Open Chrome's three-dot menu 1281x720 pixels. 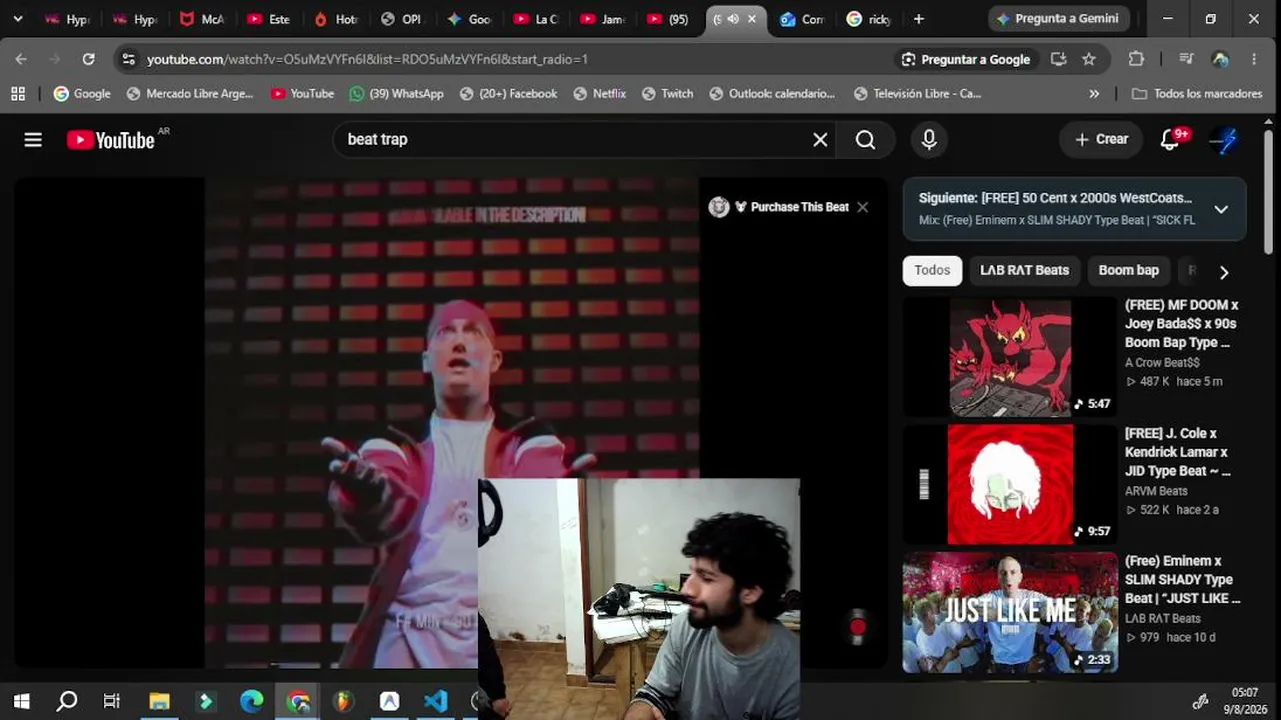(1254, 59)
